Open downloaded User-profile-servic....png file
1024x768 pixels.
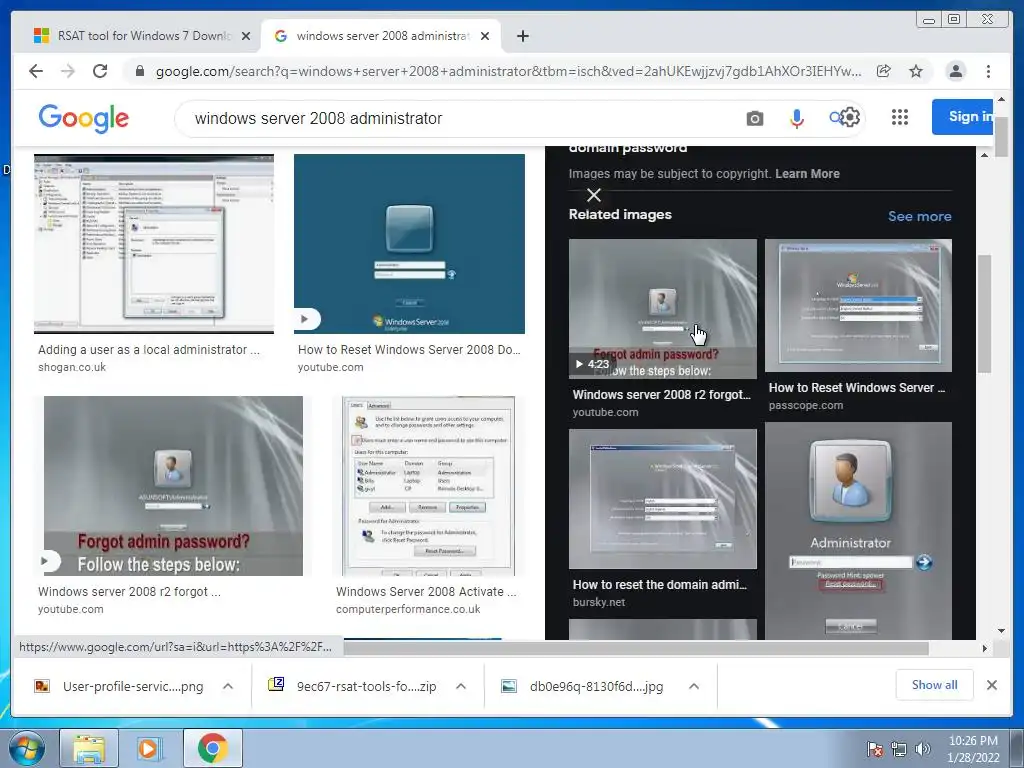120,686
